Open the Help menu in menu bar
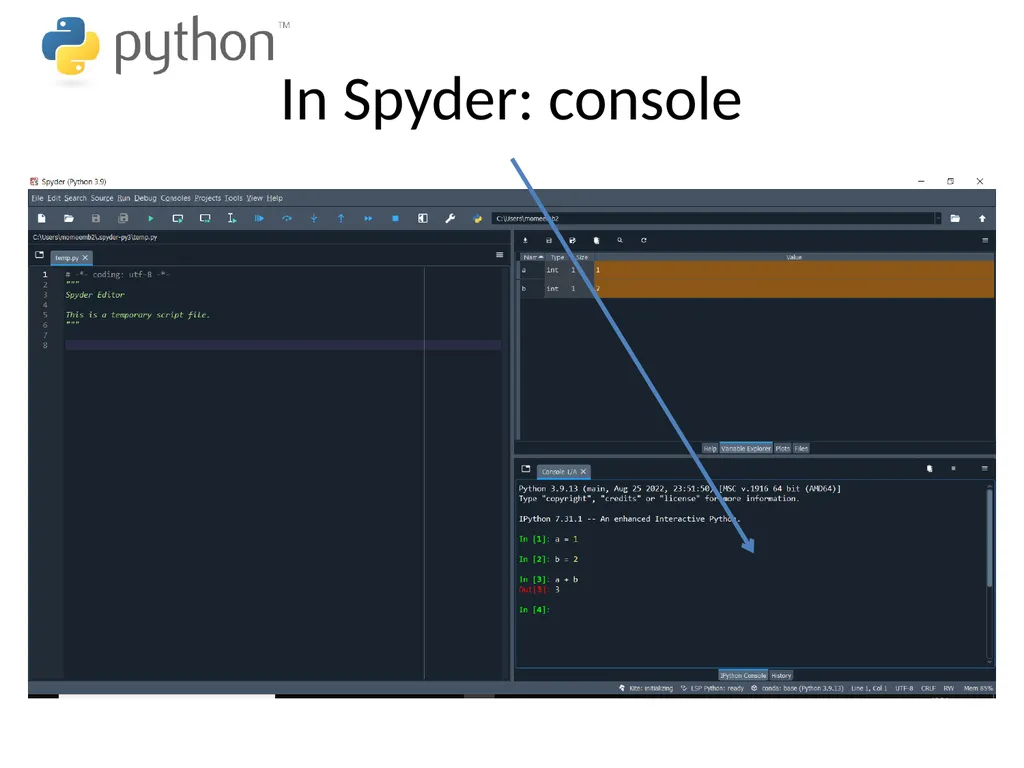 pos(274,199)
